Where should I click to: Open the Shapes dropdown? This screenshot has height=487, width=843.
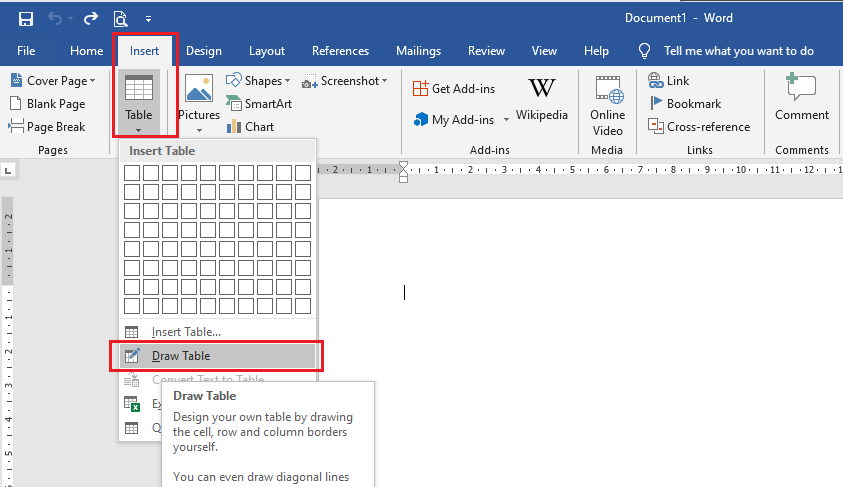(258, 81)
